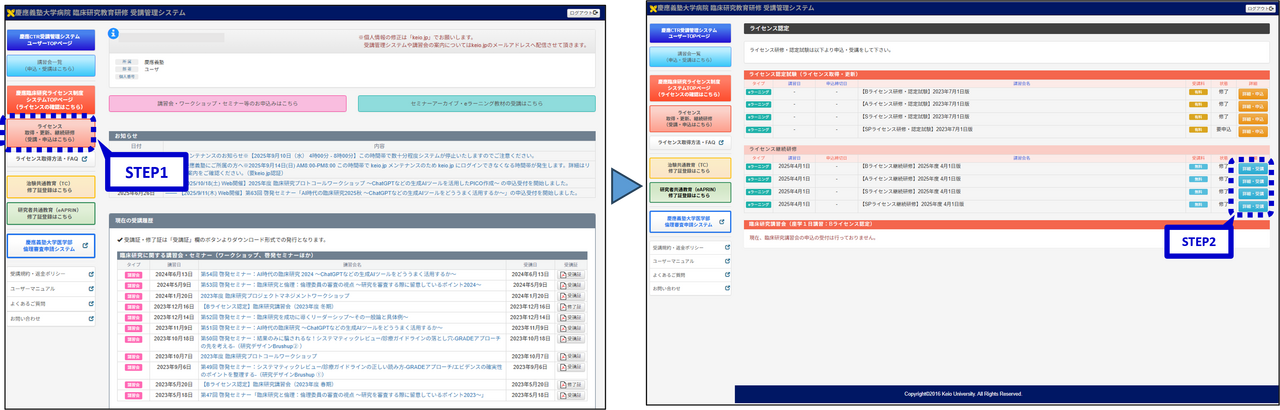Click external-link icon beside よくあるご質問, right window
The image size is (1280, 410).
(727, 274)
